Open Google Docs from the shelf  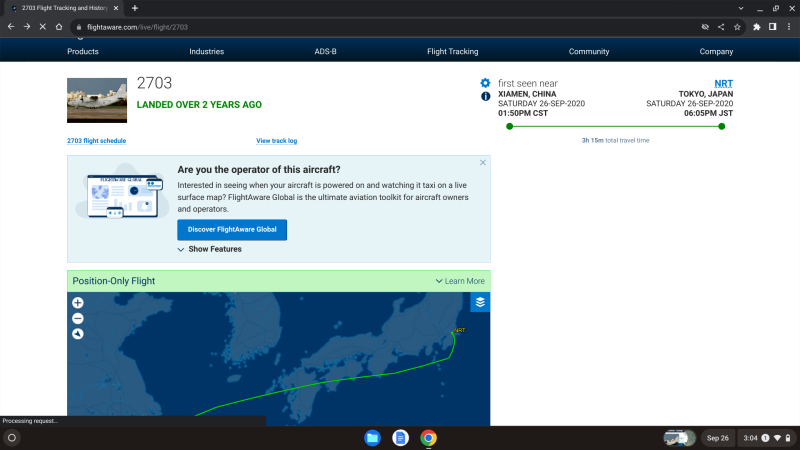(x=401, y=438)
